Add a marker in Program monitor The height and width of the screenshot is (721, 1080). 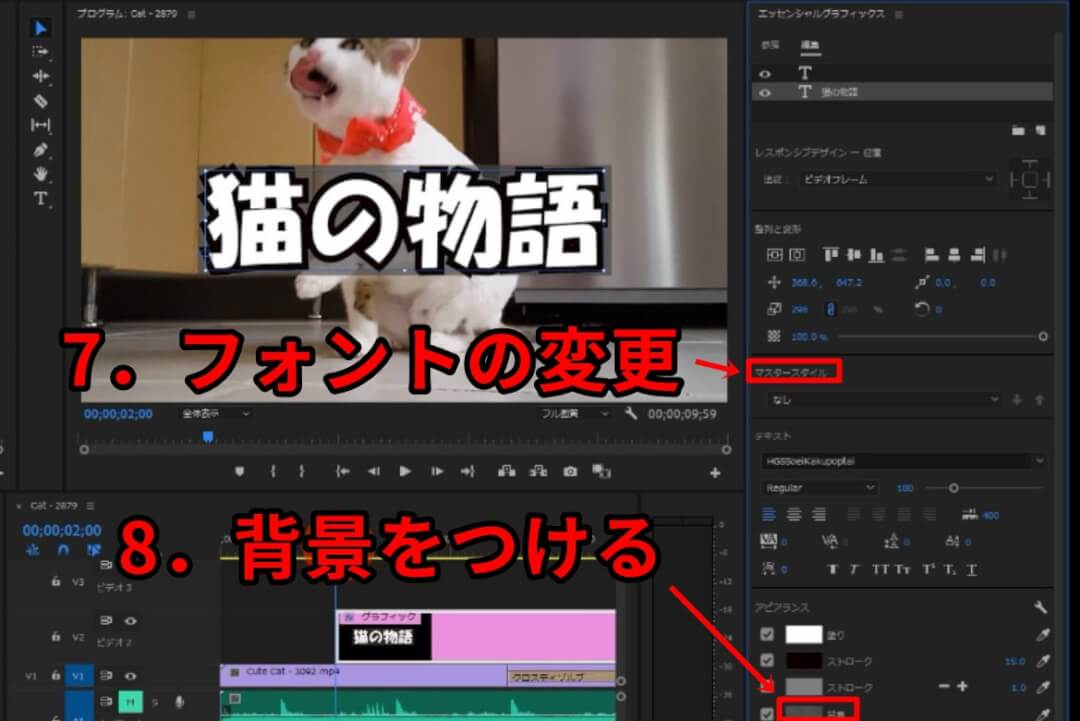pos(240,472)
